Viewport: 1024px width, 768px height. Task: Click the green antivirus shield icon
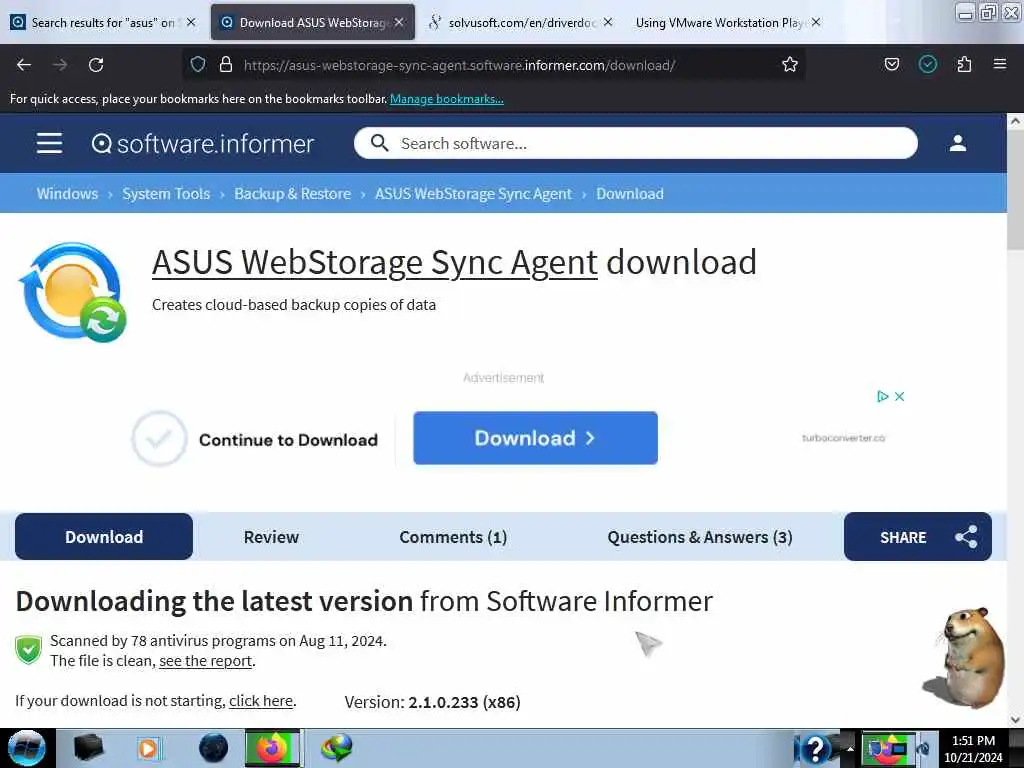(28, 650)
